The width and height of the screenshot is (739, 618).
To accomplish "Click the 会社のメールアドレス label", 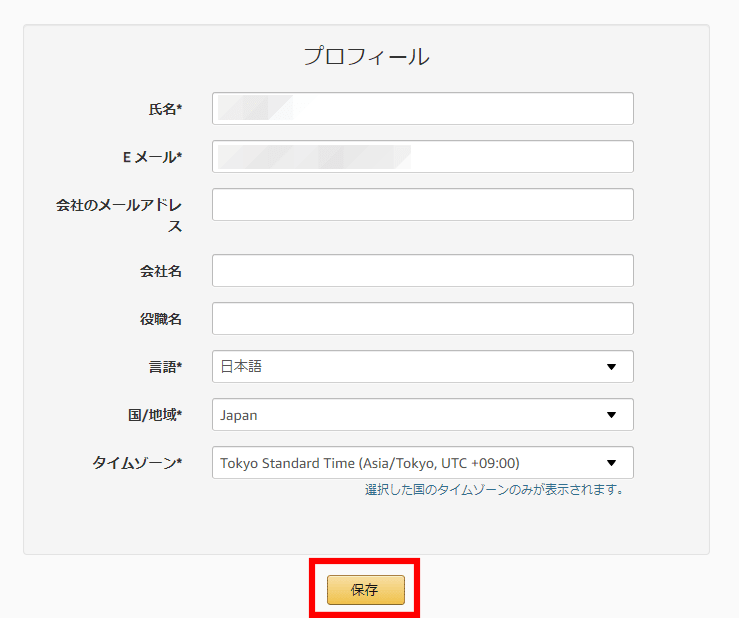I will coord(119,215).
